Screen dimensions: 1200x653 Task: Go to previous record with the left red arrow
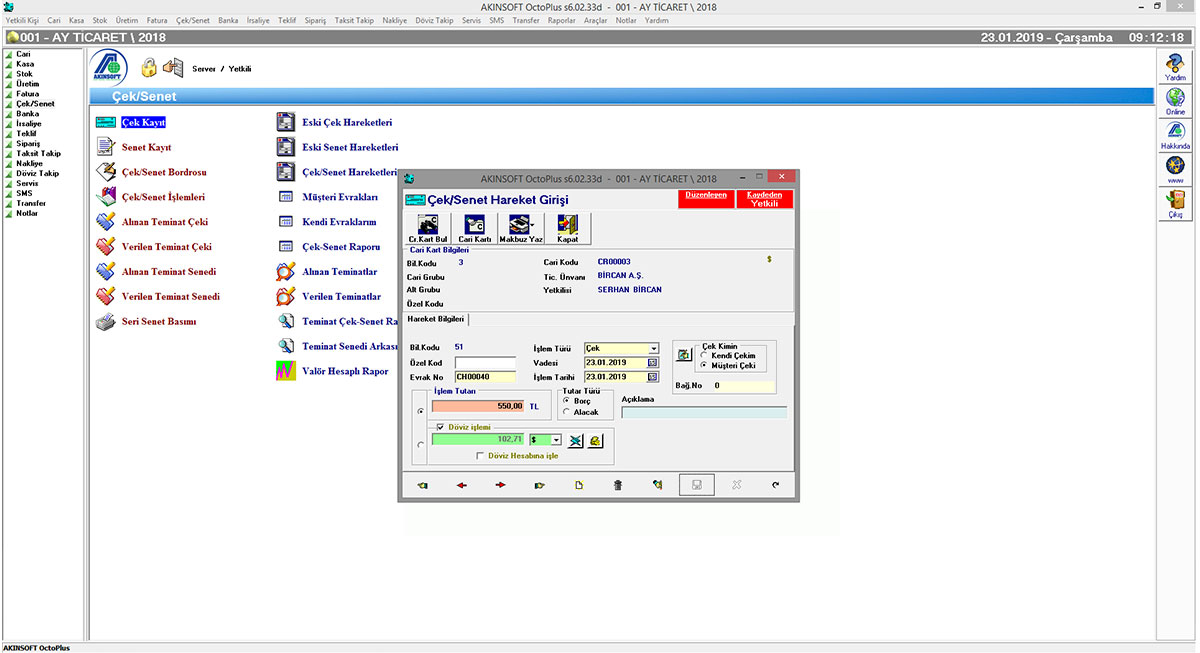pyautogui.click(x=462, y=485)
